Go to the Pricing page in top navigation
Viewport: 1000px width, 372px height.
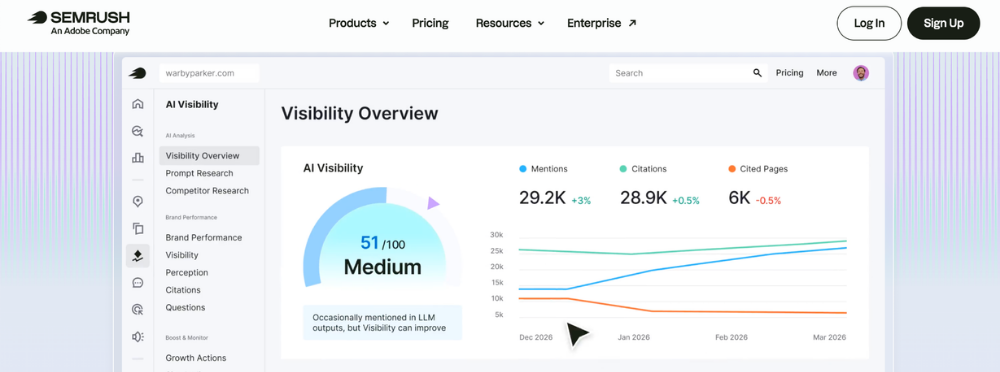430,23
